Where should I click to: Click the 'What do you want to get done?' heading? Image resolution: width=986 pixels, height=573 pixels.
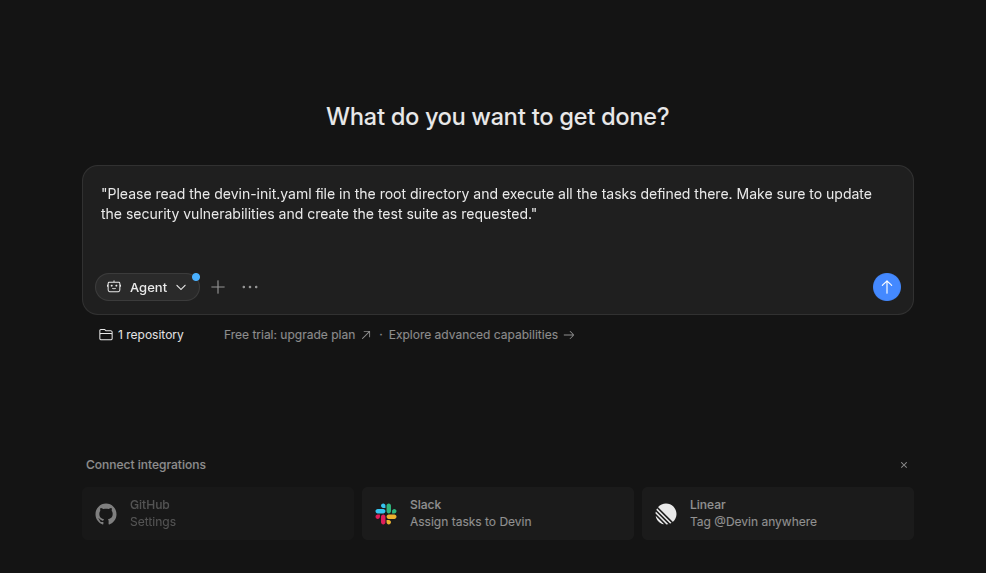(497, 117)
